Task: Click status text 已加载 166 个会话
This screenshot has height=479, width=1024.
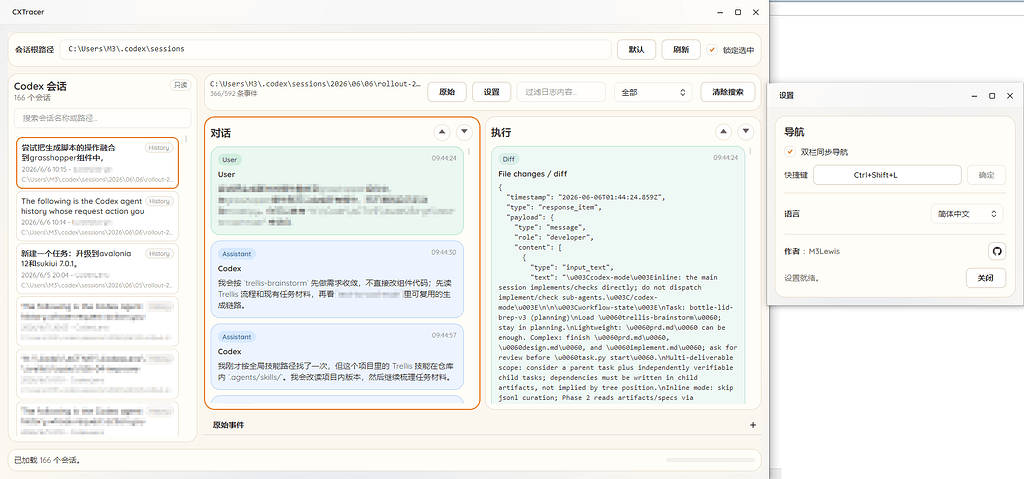Action: click(47, 460)
